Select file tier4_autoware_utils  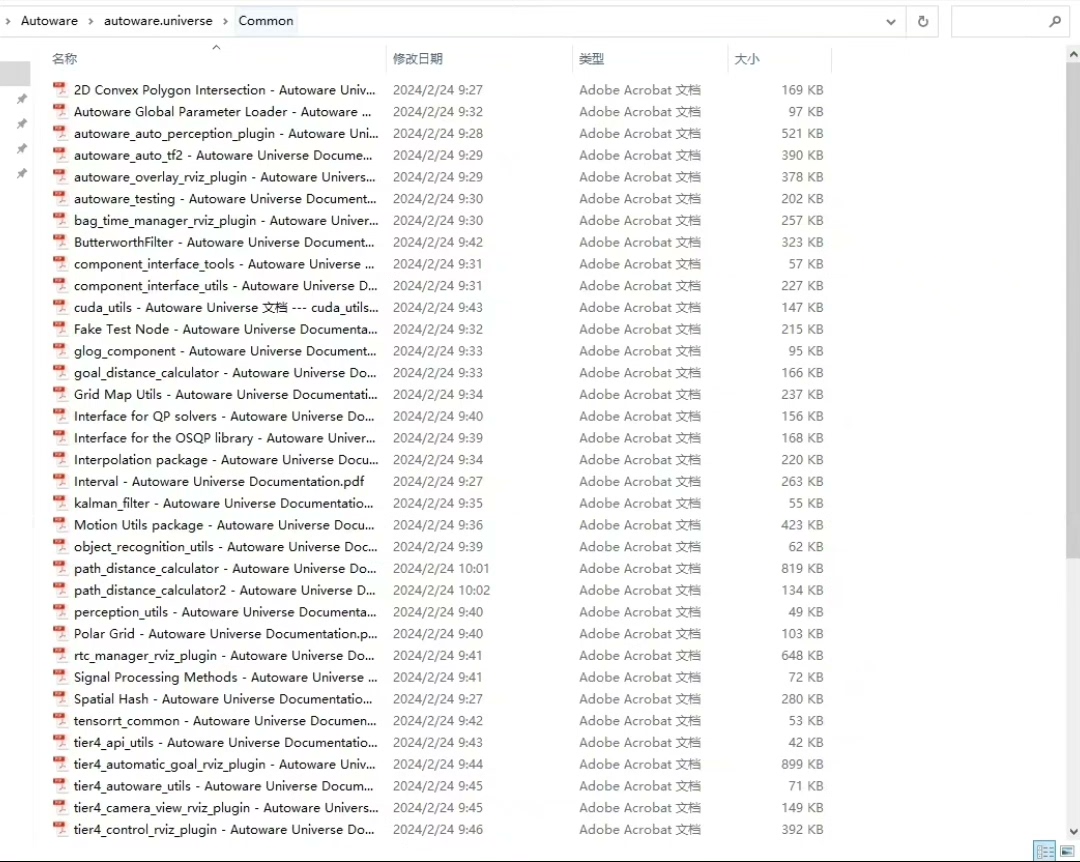pyautogui.click(x=223, y=786)
